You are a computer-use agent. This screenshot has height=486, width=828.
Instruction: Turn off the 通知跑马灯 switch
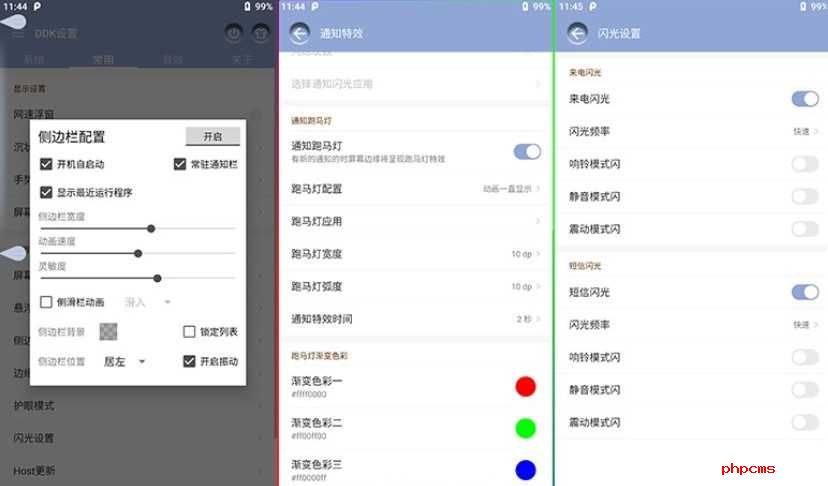click(527, 152)
